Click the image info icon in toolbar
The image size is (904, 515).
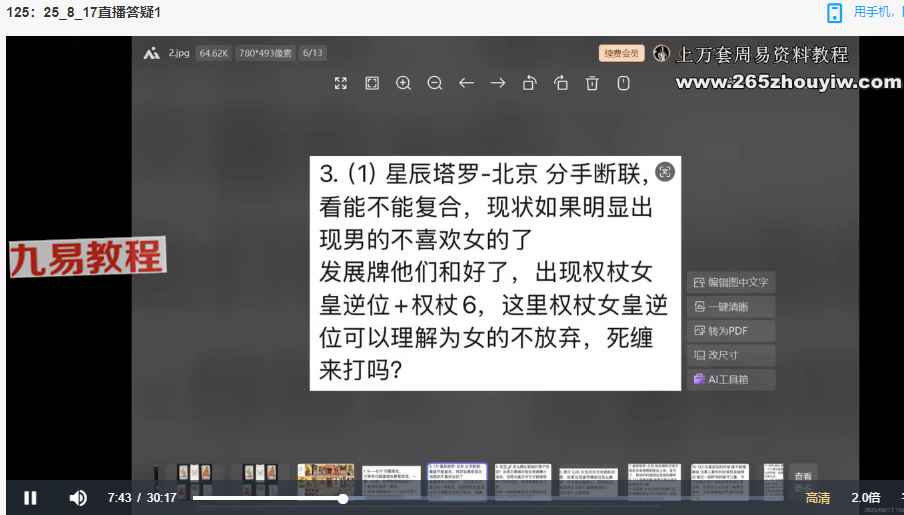(624, 84)
